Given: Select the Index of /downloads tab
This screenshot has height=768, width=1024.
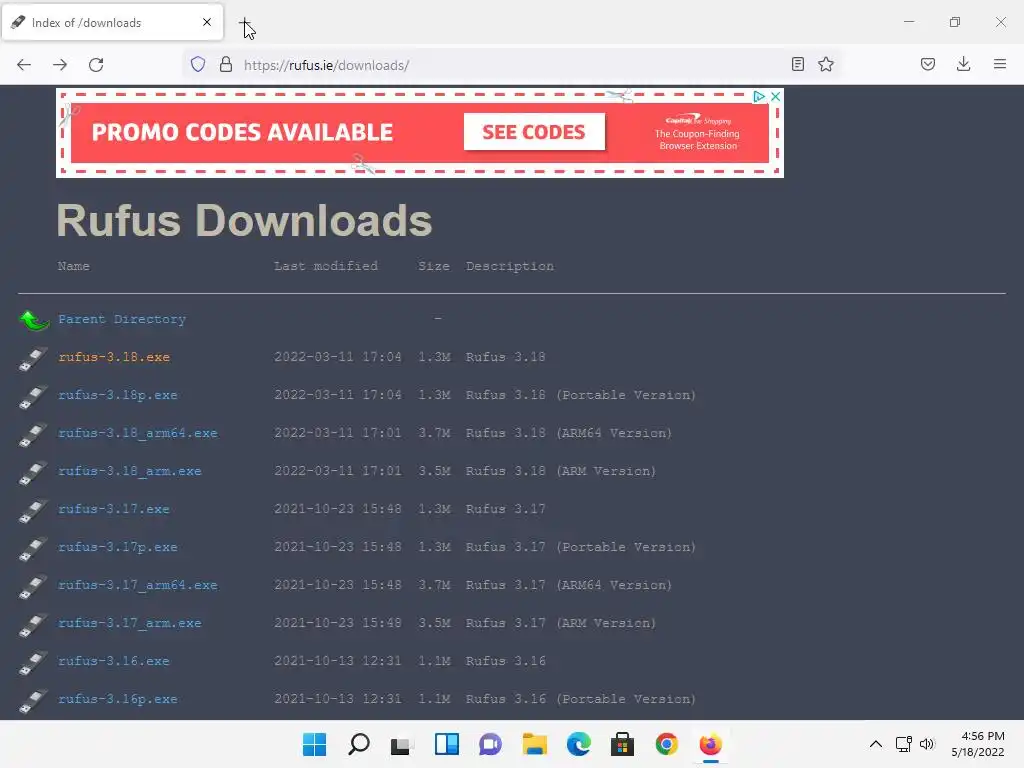Looking at the screenshot, I should tap(112, 22).
